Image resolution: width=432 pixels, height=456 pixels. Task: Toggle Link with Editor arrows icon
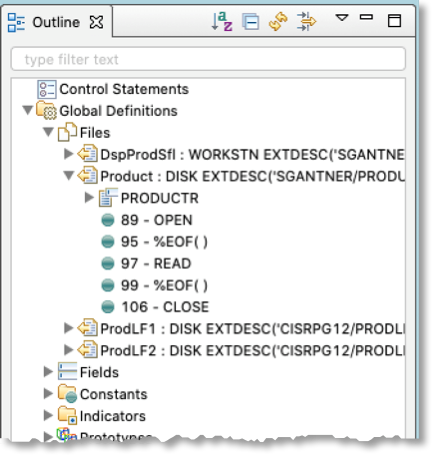[306, 22]
